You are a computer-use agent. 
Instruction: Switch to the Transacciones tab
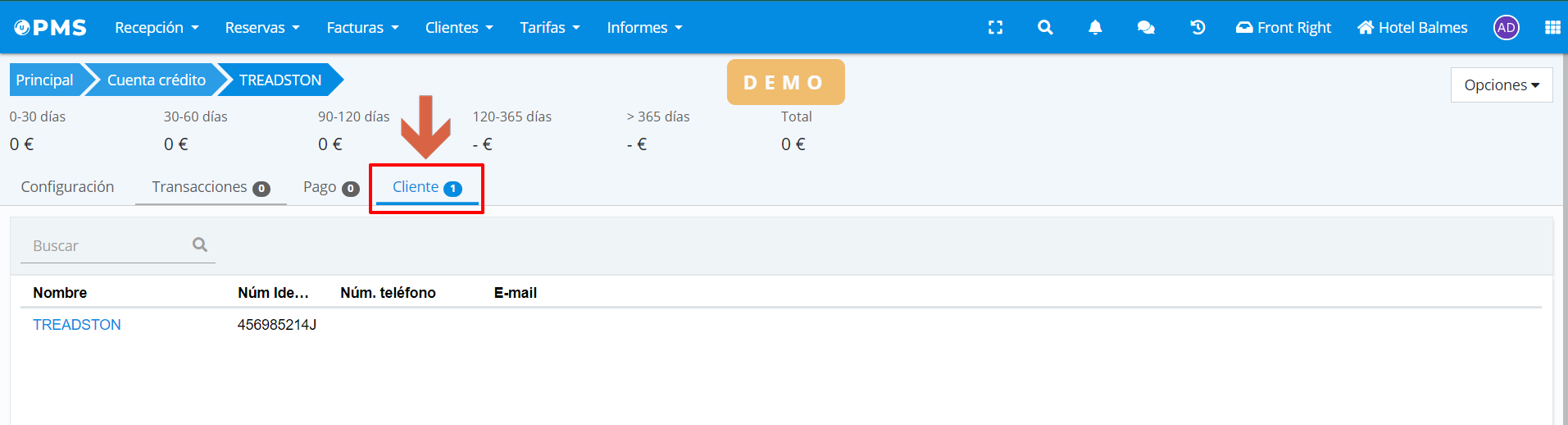pyautogui.click(x=210, y=187)
